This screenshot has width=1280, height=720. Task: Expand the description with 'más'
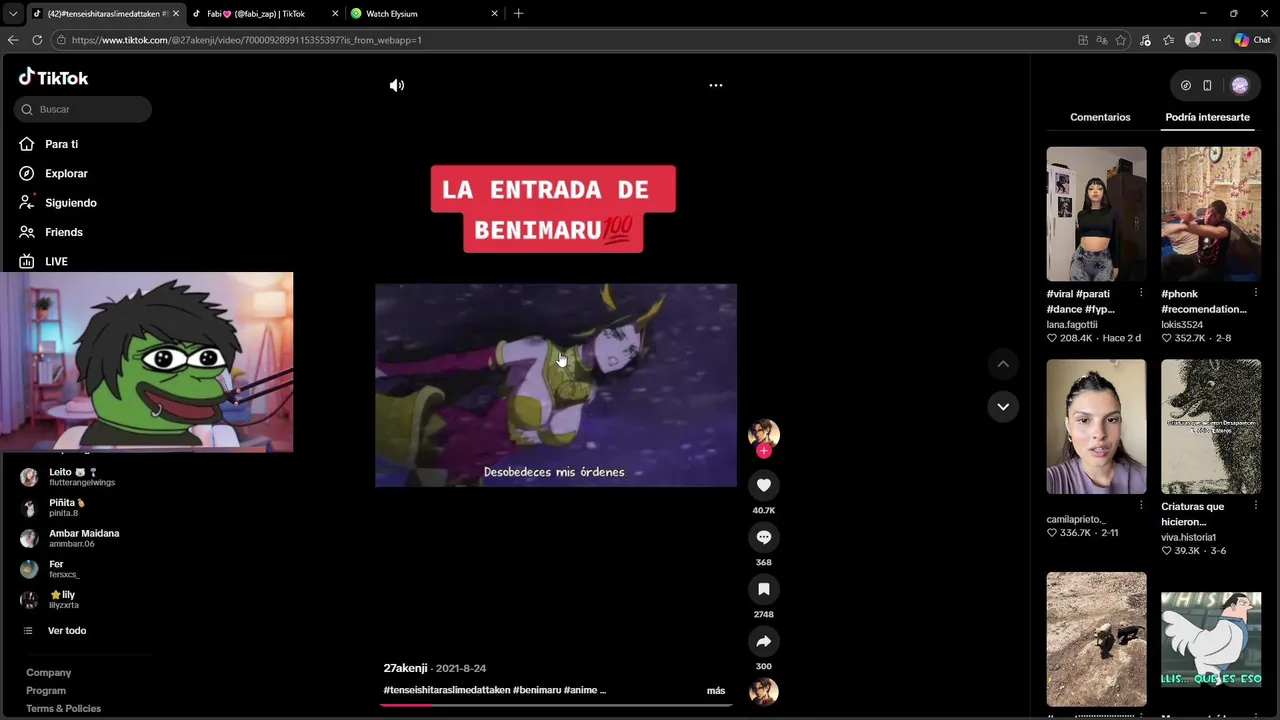click(716, 691)
